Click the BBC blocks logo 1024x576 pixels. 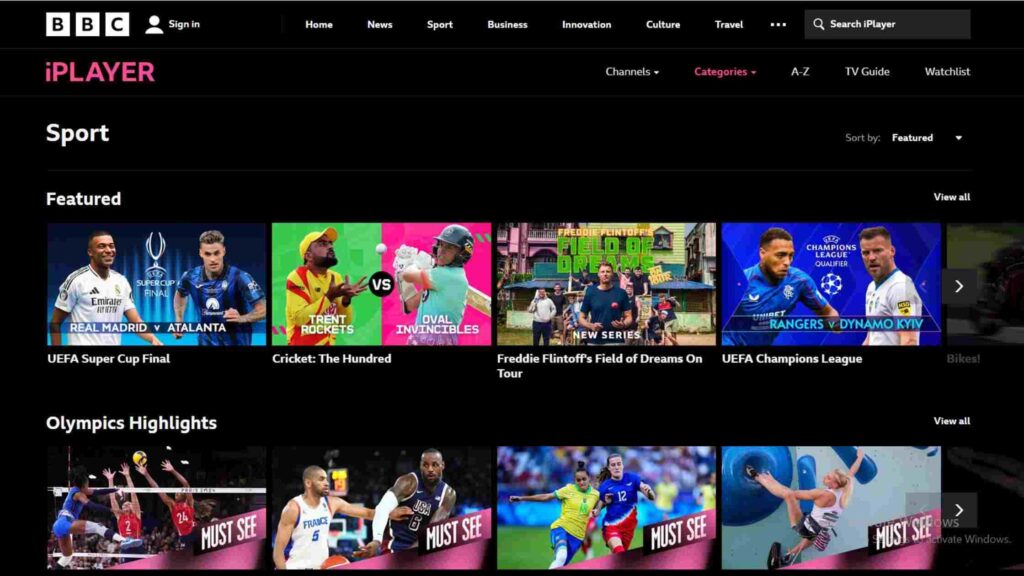click(x=85, y=24)
